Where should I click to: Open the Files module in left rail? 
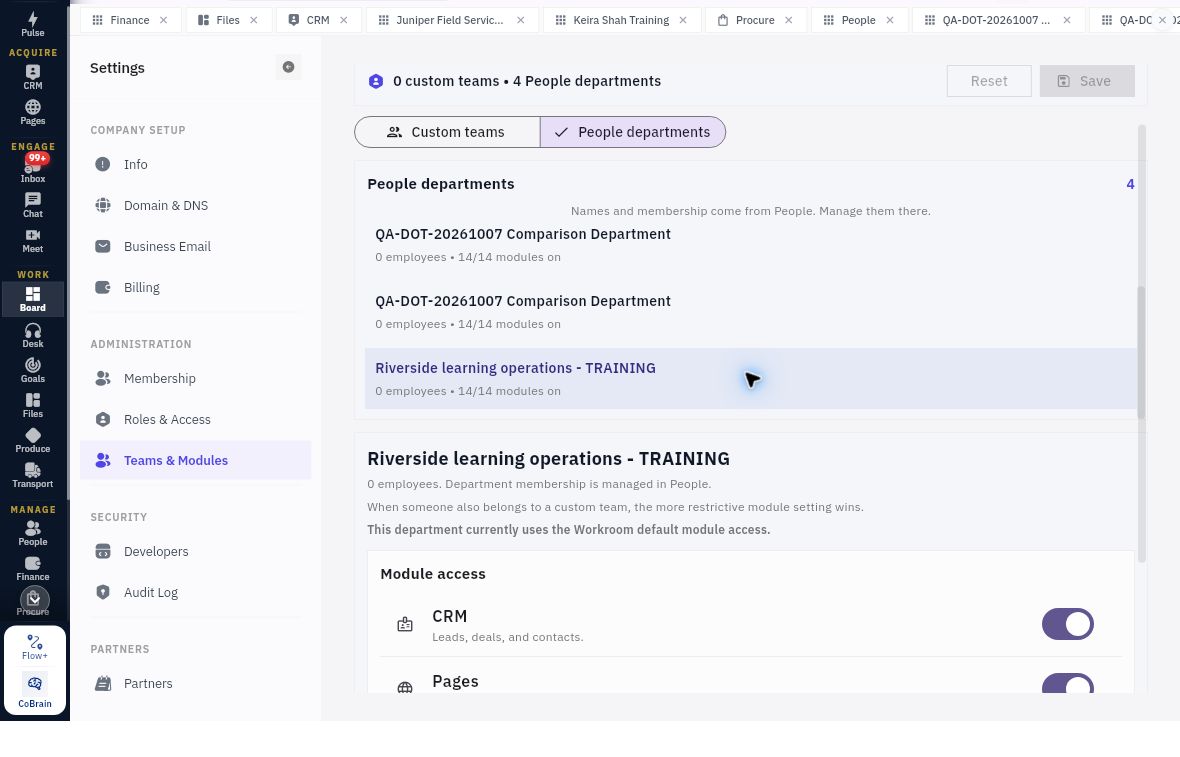pyautogui.click(x=32, y=405)
